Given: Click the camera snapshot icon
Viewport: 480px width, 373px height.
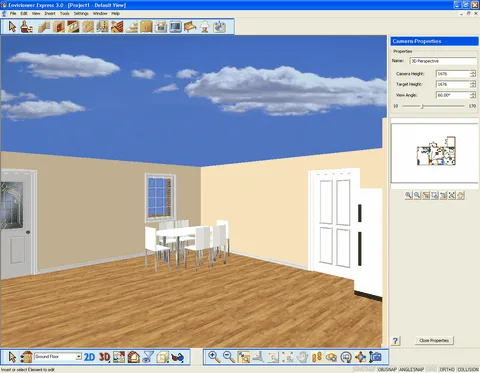Looking at the screenshot, I should click(x=376, y=357).
